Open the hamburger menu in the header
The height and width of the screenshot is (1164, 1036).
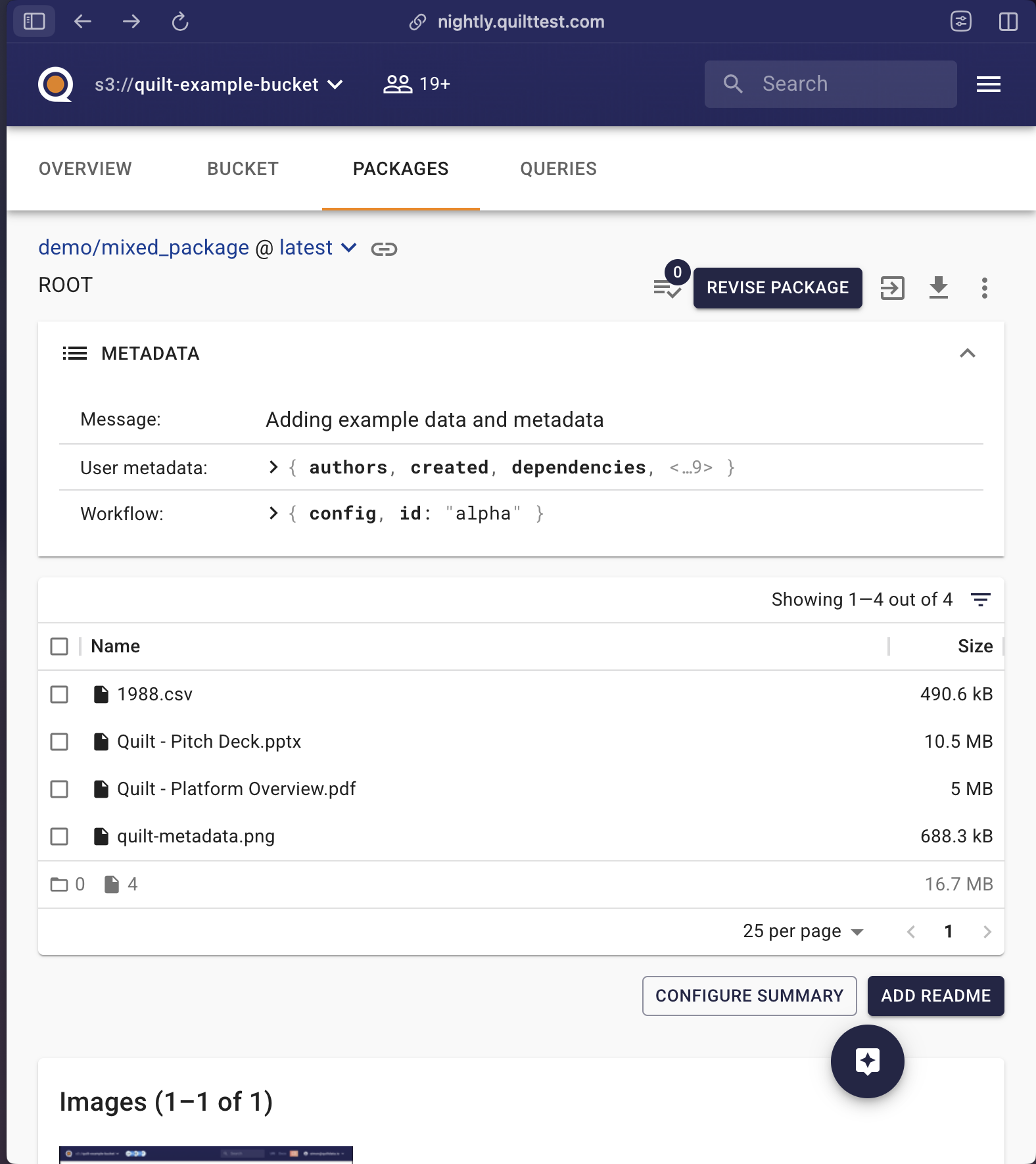[988, 84]
